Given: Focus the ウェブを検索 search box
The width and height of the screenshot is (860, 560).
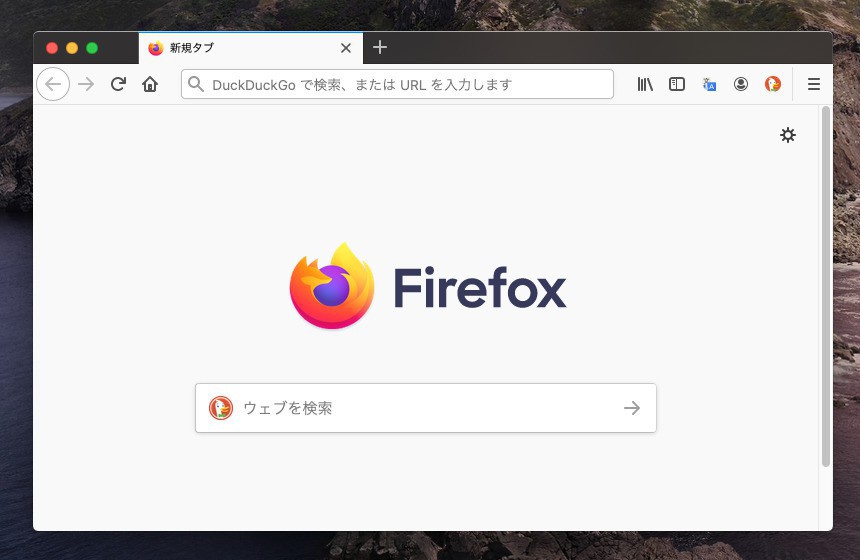Looking at the screenshot, I should click(426, 408).
